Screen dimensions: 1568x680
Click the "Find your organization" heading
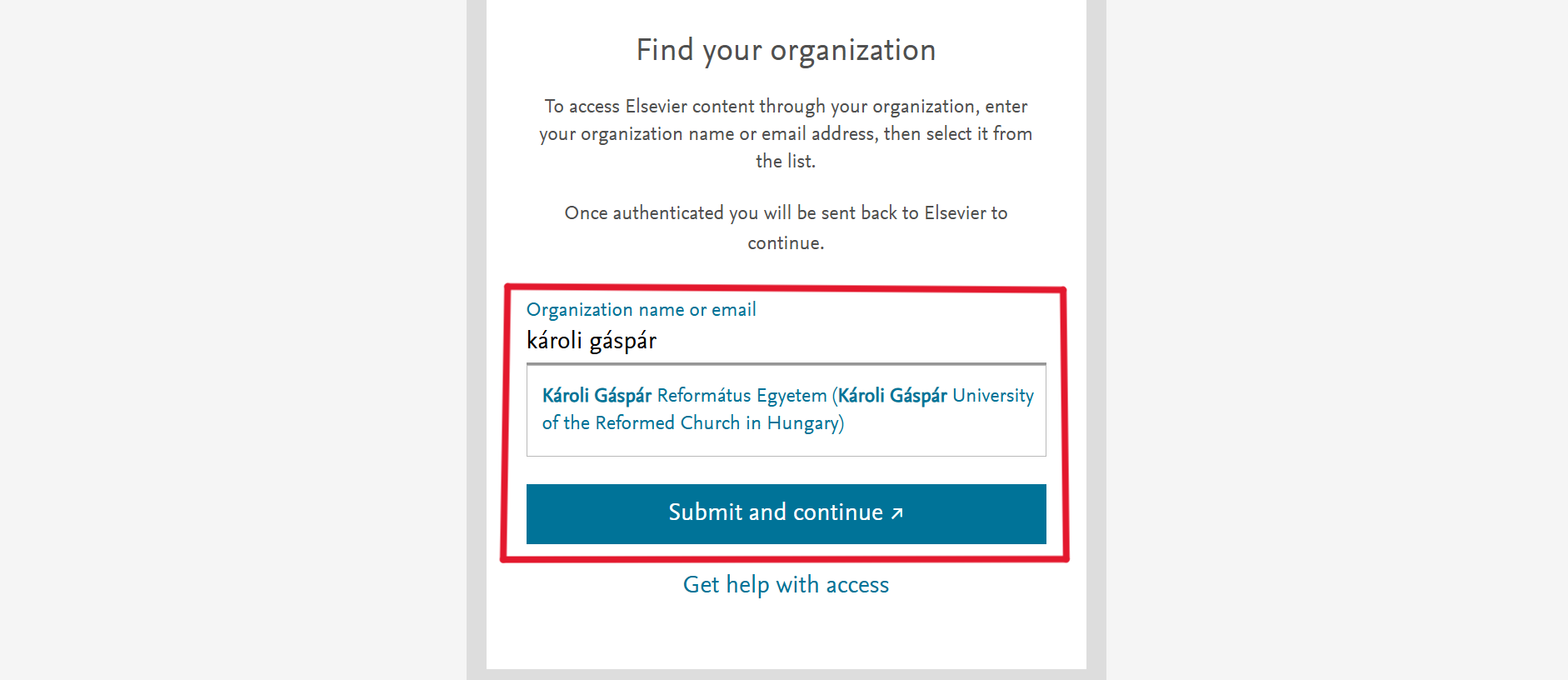[x=786, y=51]
